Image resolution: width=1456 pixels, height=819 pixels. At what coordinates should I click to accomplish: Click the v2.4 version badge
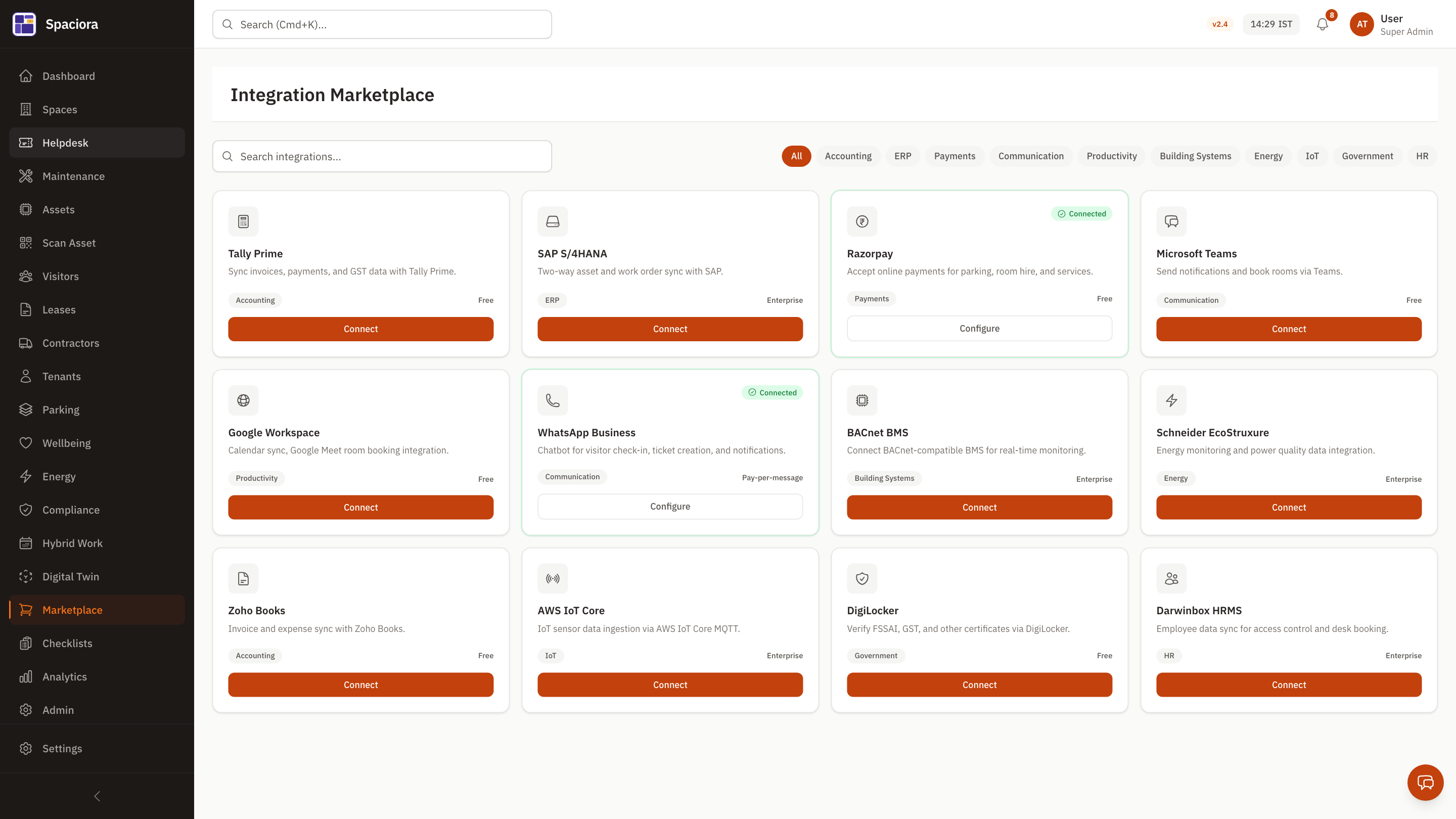1220,24
